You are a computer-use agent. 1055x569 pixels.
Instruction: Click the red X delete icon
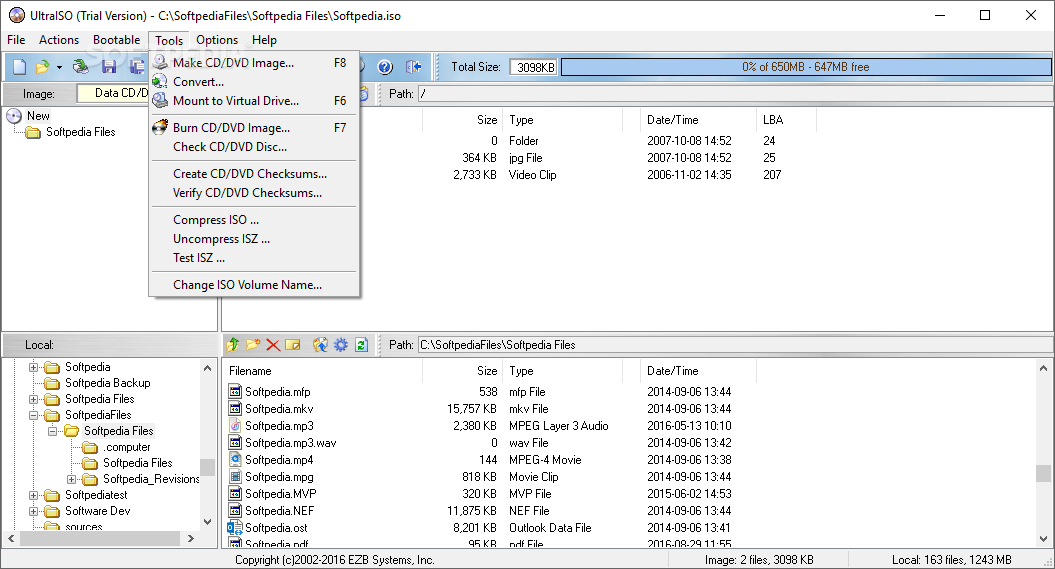tap(272, 345)
